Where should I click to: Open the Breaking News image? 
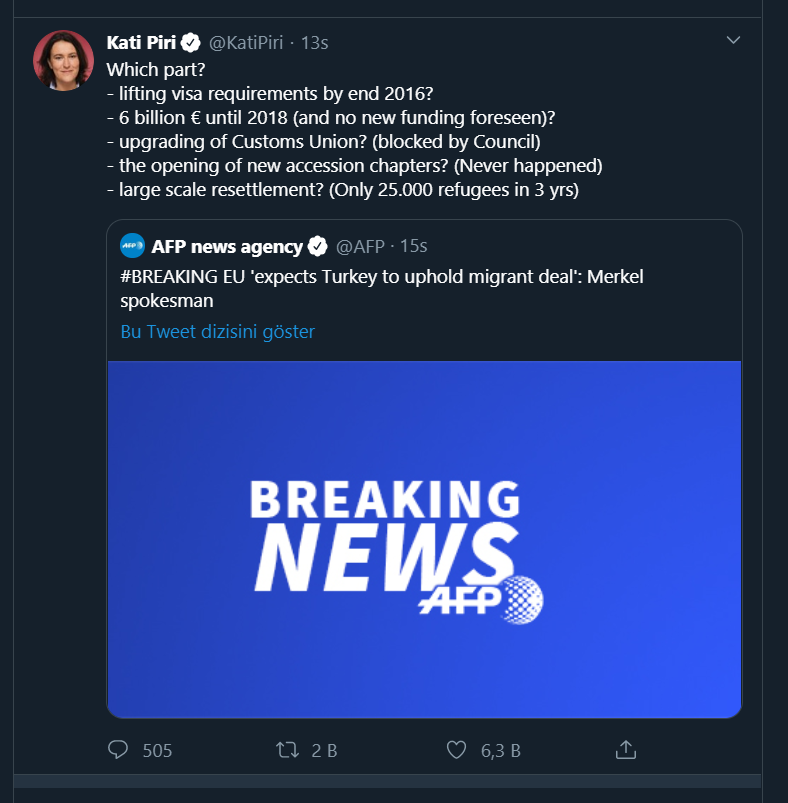424,540
